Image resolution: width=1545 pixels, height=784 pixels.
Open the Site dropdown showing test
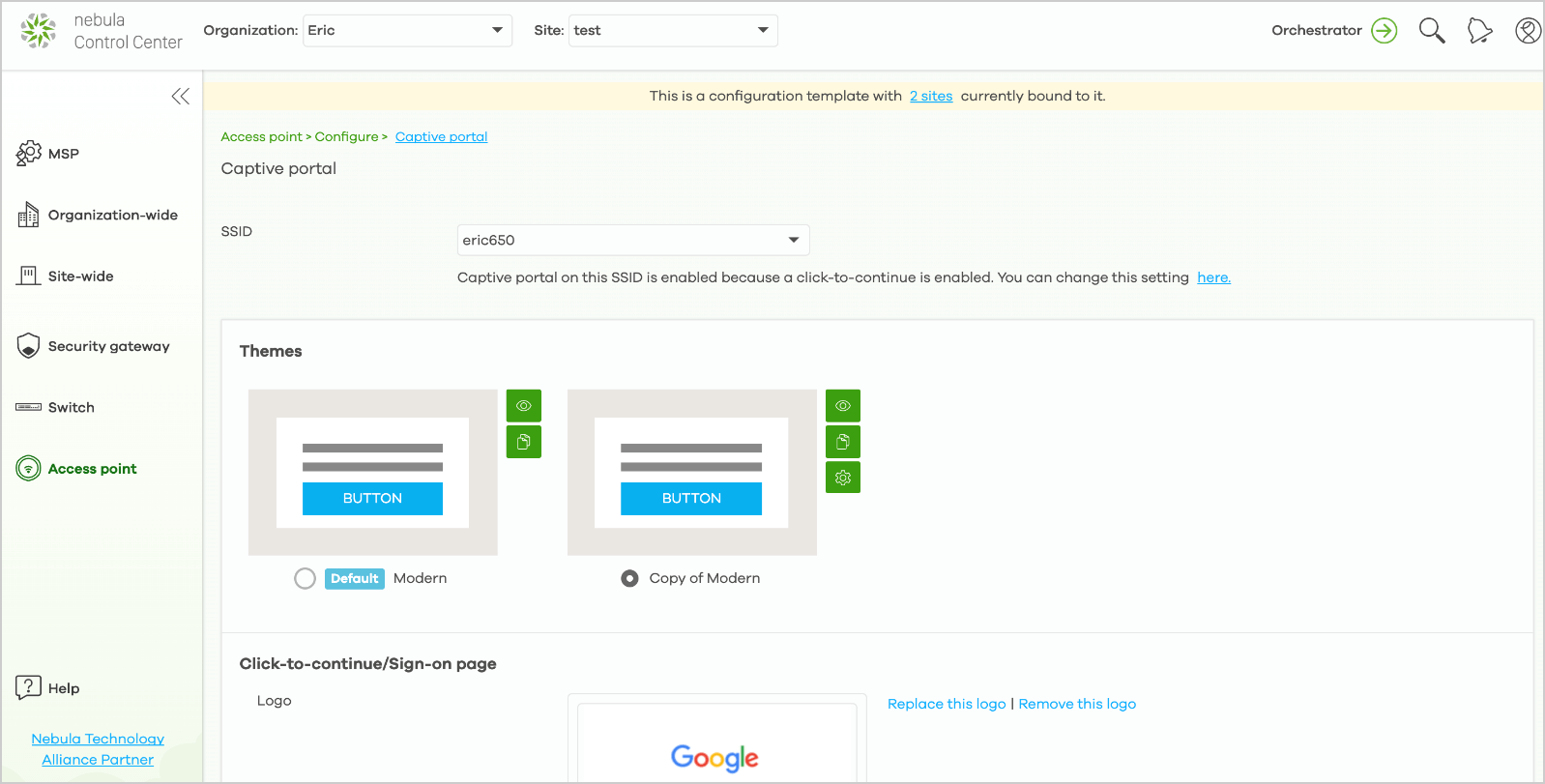pos(673,30)
